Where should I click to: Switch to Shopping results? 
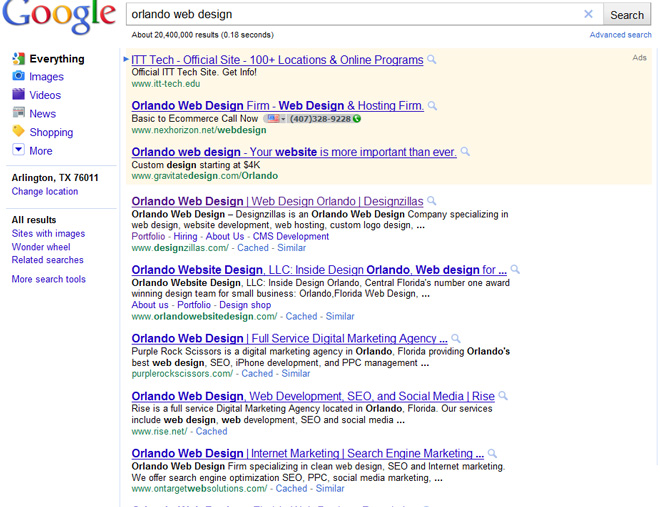(51, 132)
